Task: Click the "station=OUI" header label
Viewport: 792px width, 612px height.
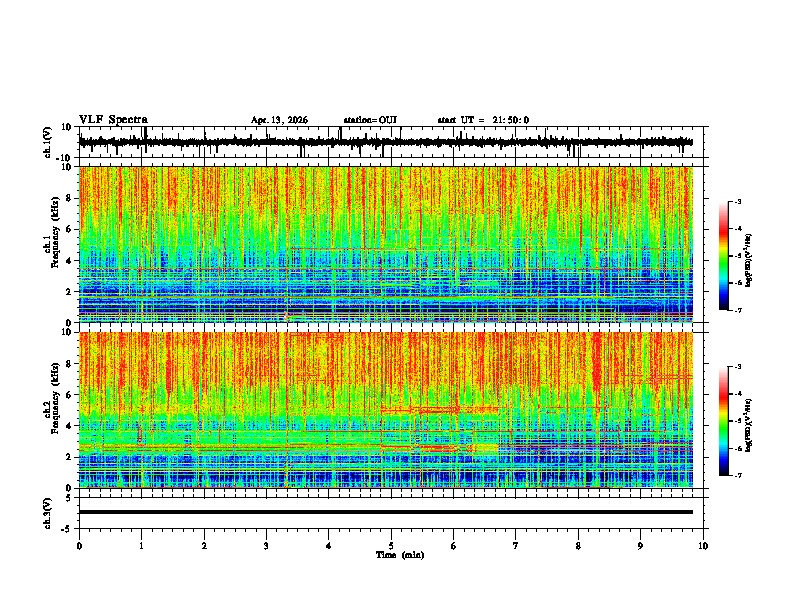Action: tap(370, 120)
